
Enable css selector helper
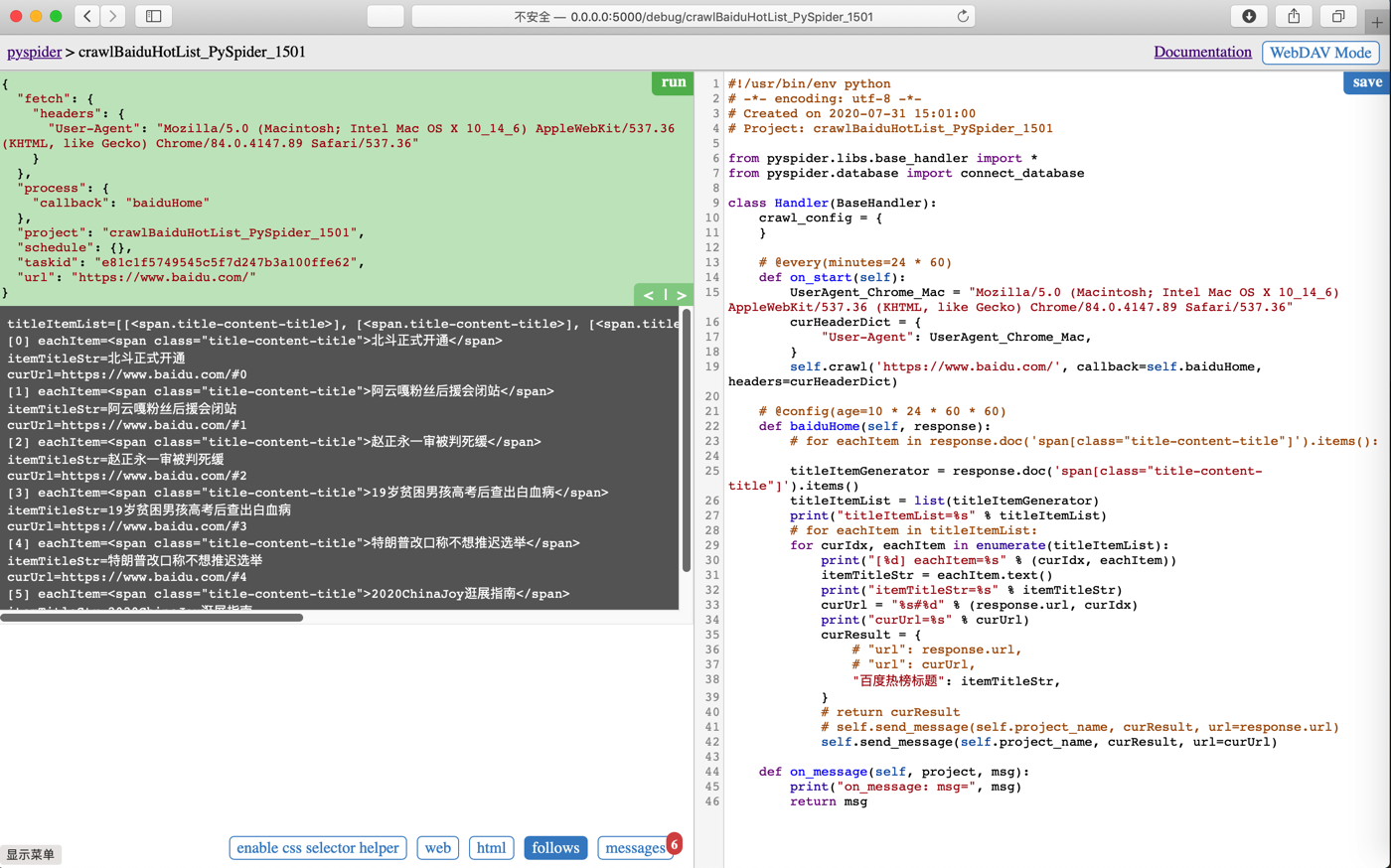[318, 848]
